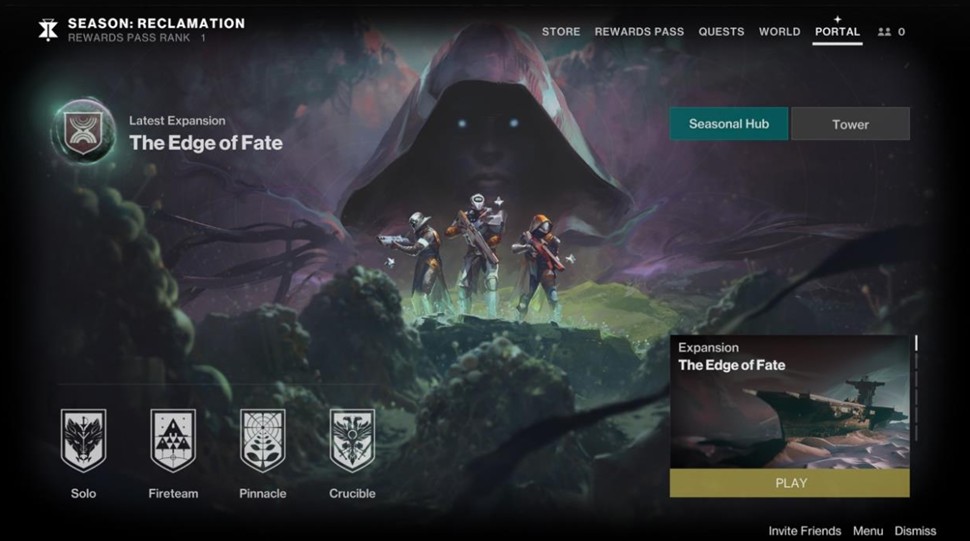Open the Crucible eagle emblem

(x=352, y=440)
